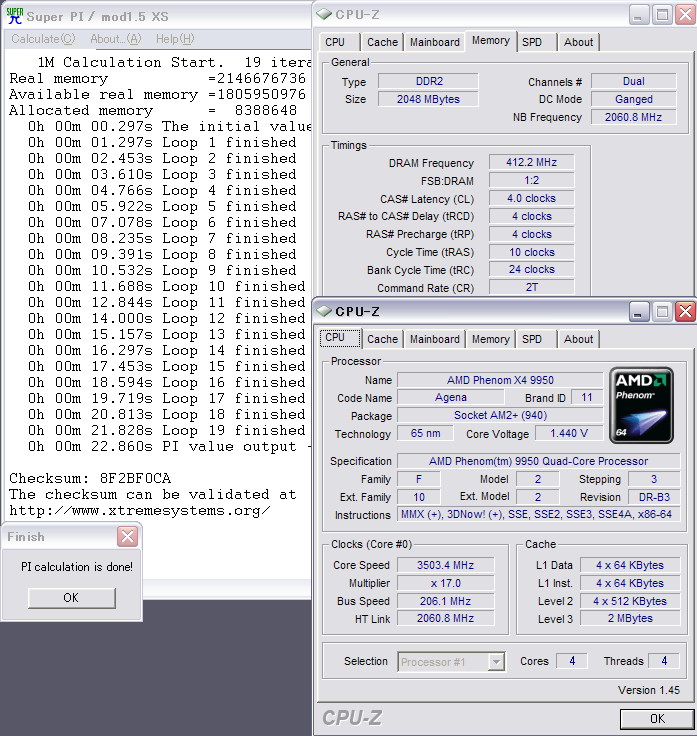Click the Threads count field
This screenshot has width=697, height=736.
664,661
